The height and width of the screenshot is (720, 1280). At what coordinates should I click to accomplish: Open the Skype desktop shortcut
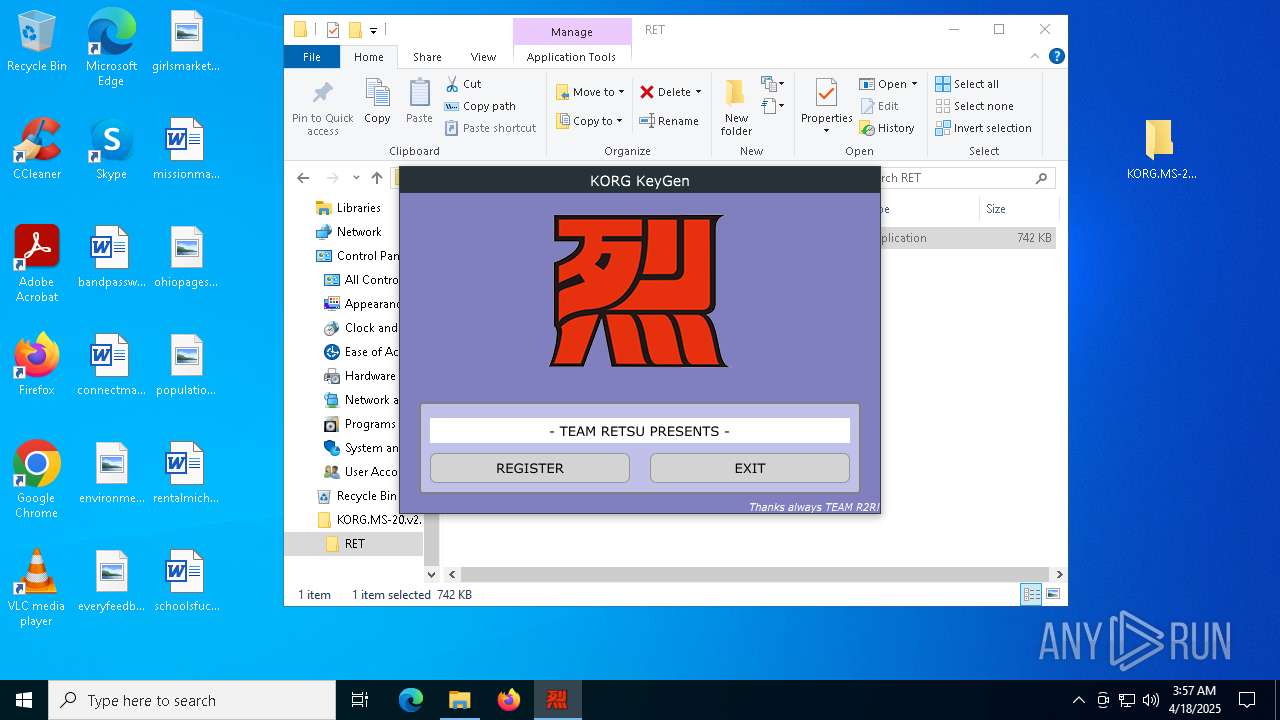(111, 150)
